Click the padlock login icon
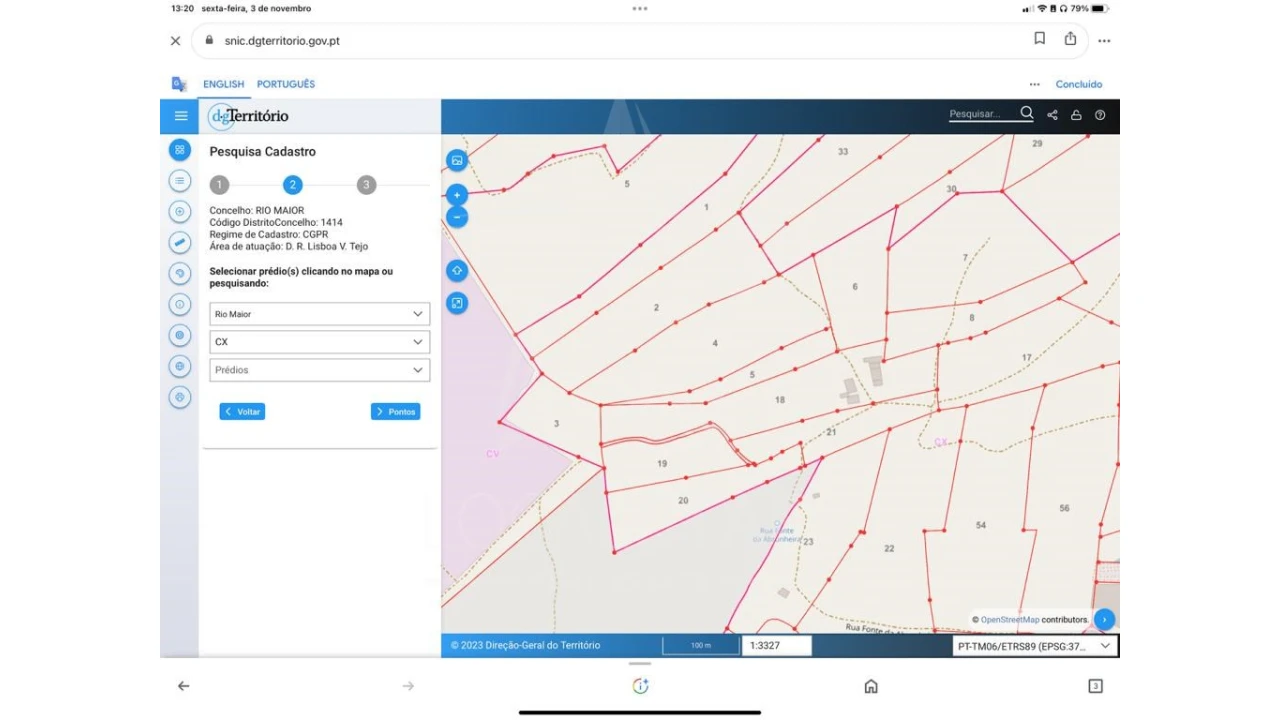The width and height of the screenshot is (1280, 720). point(1076,115)
